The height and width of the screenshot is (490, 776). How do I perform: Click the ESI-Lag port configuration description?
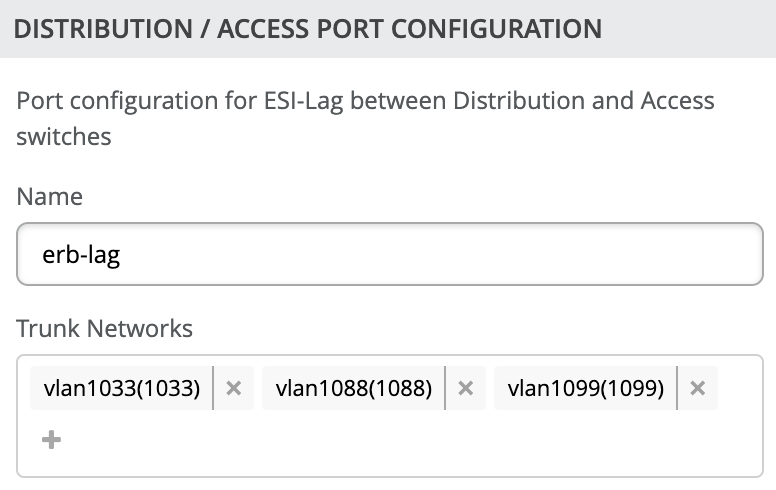point(365,118)
